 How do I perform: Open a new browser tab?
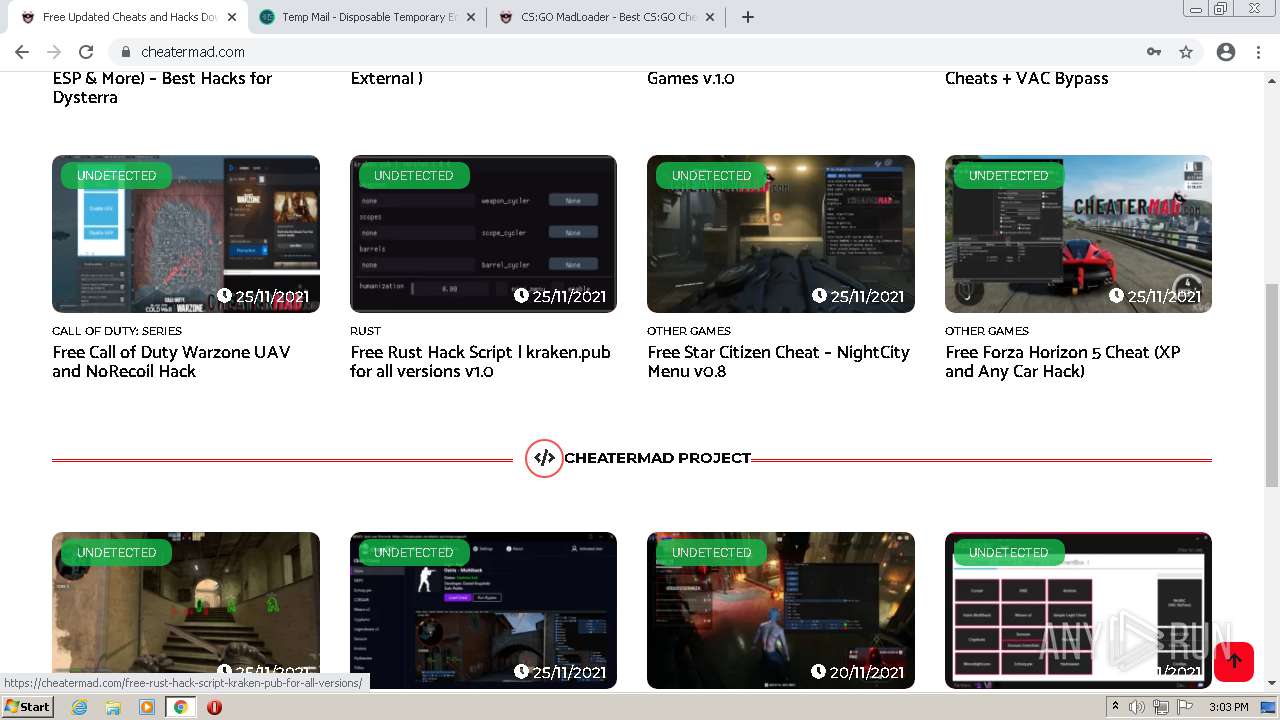click(x=748, y=17)
